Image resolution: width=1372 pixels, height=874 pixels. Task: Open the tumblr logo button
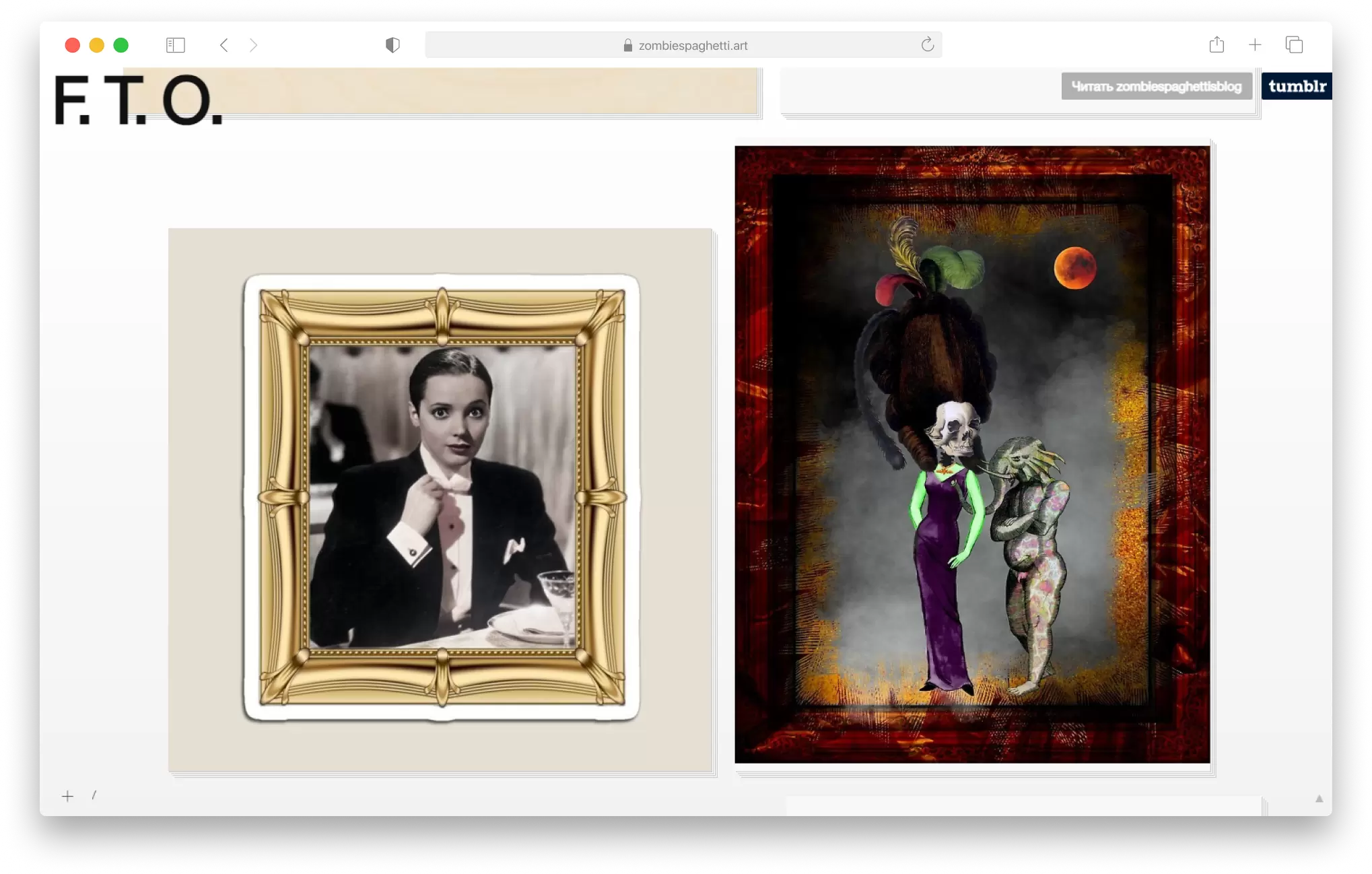(1297, 86)
